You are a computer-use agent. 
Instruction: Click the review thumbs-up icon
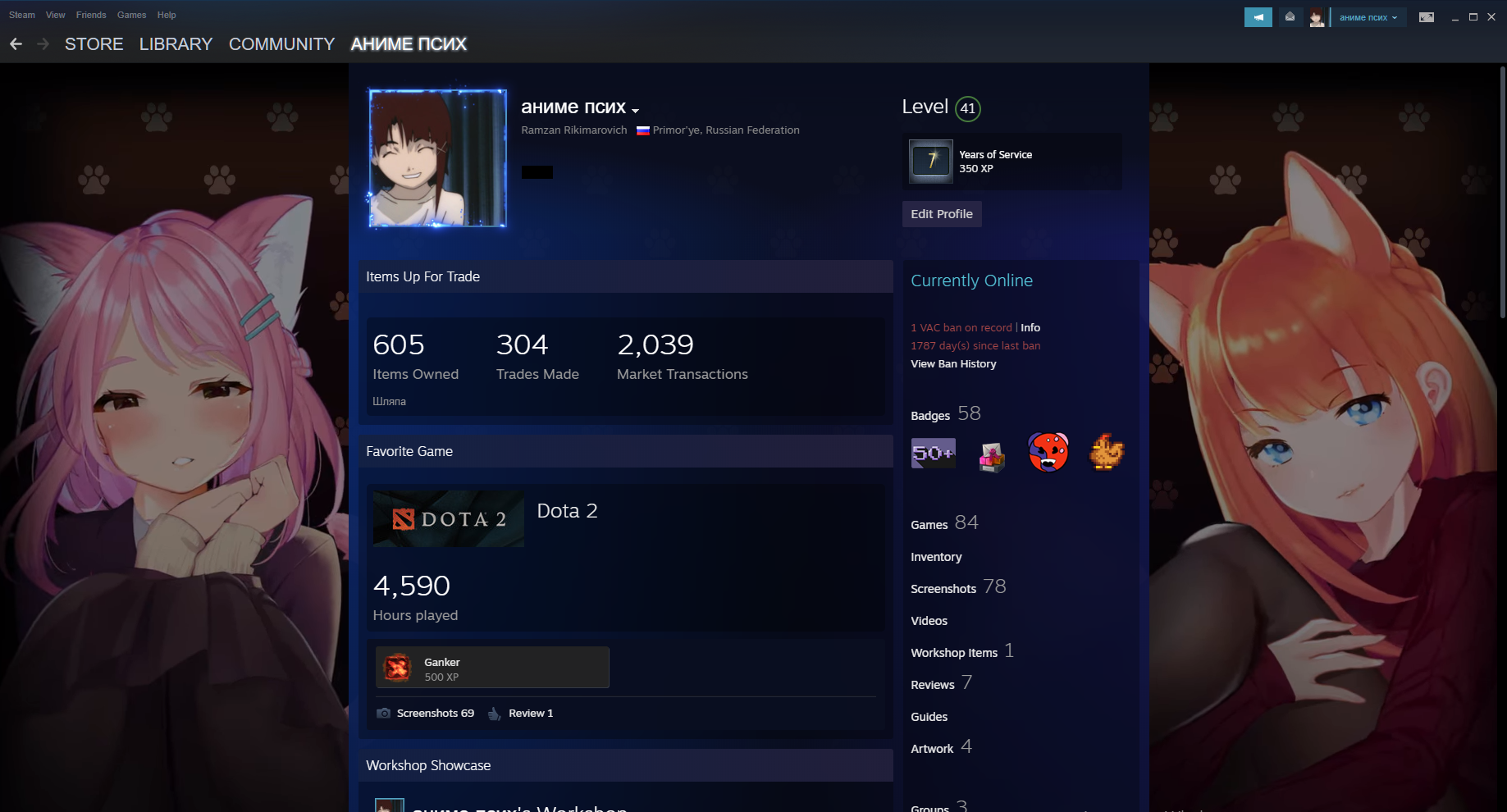[494, 714]
